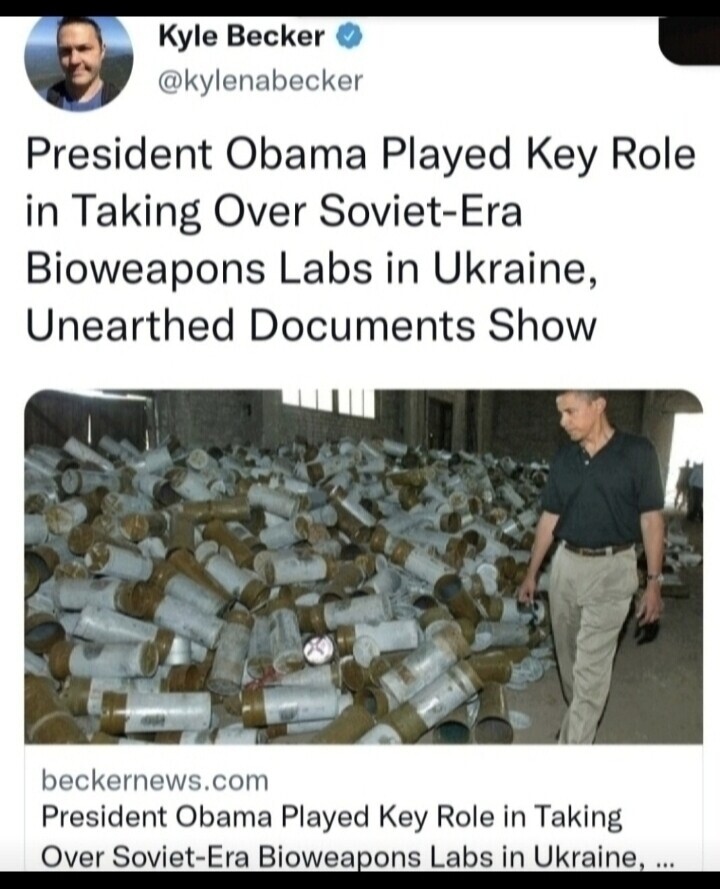The height and width of the screenshot is (889, 720).
Task: Open Kyle Becker's profile picture
Action: coord(79,62)
